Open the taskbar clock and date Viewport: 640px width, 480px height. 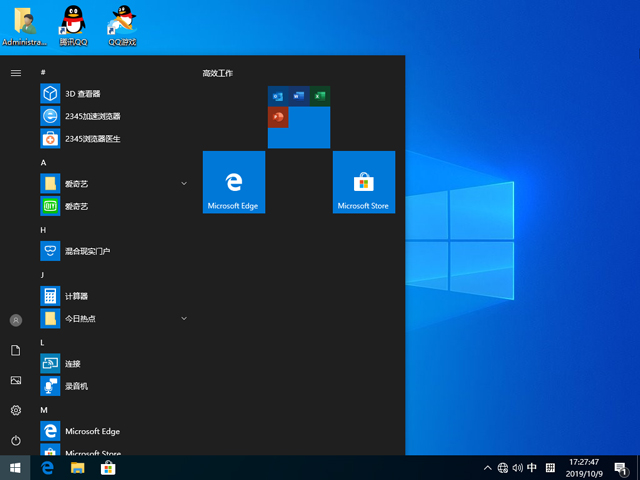[x=584, y=468]
